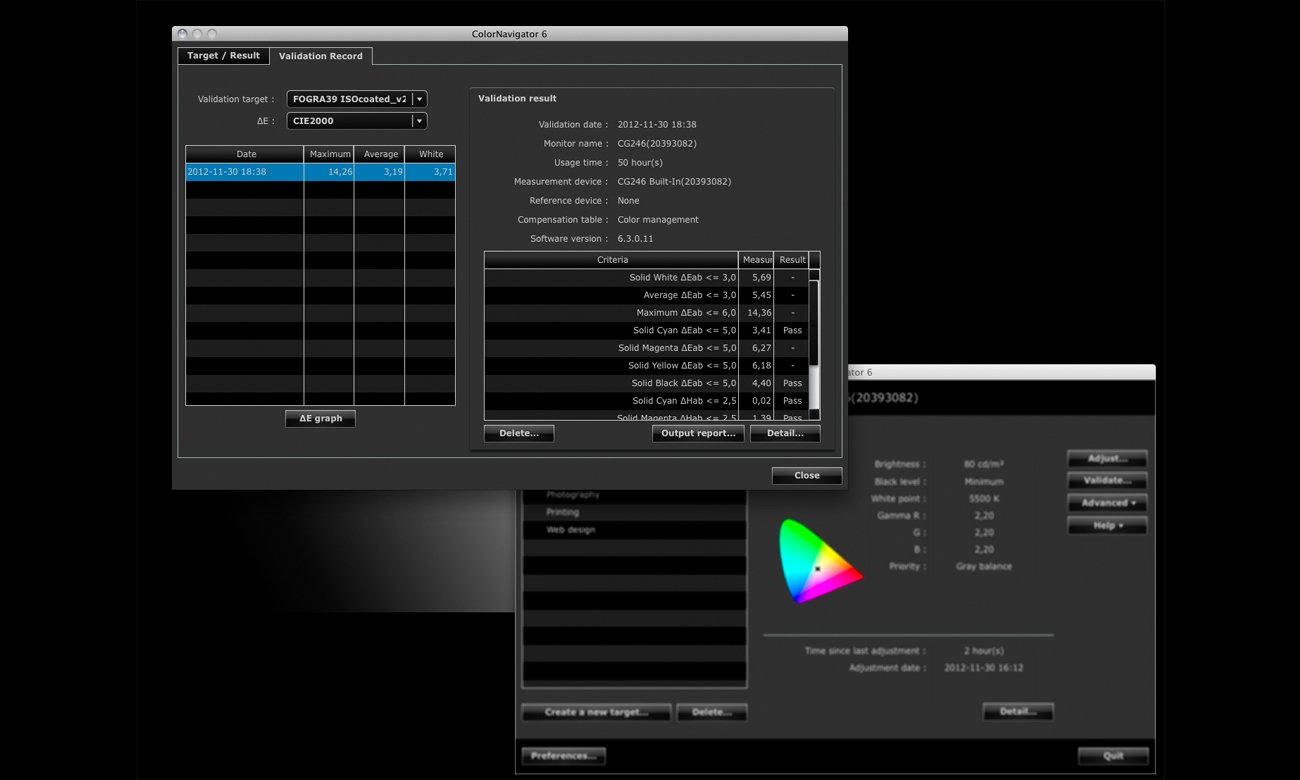Click the 3,71 white value cell
This screenshot has height=780, width=1300.
431,172
